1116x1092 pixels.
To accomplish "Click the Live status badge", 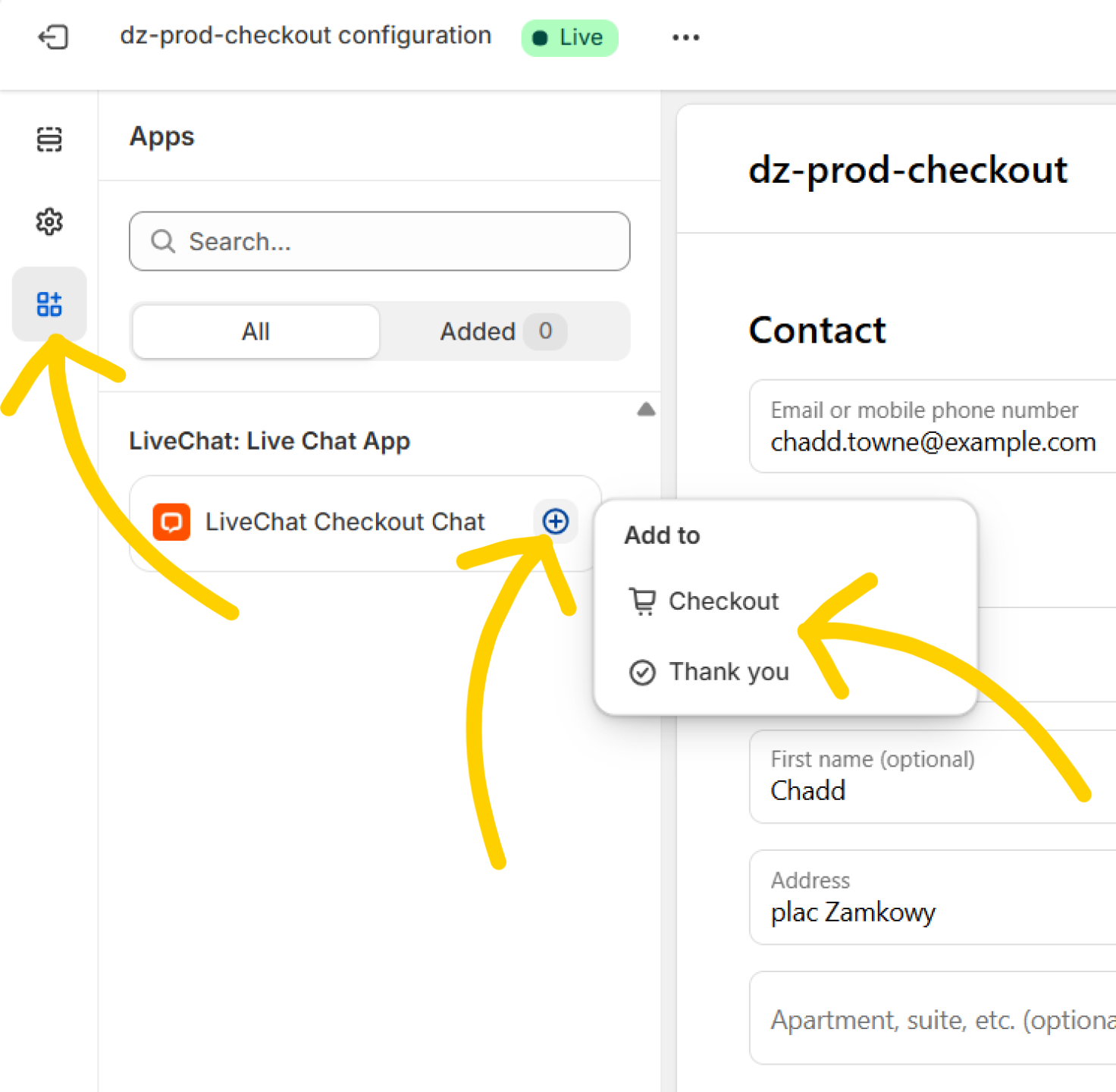I will (x=569, y=37).
